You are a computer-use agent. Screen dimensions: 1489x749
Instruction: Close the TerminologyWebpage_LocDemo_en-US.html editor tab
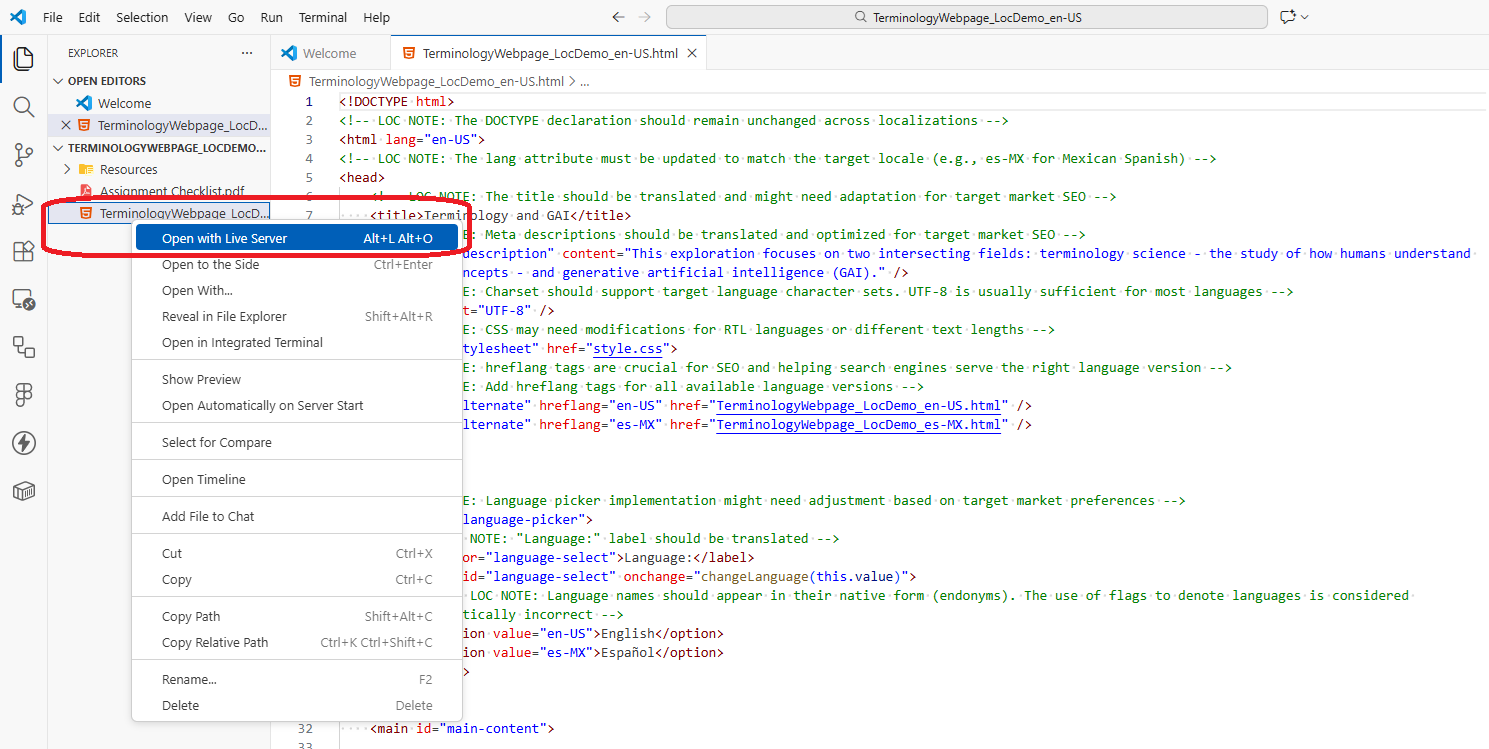click(x=693, y=53)
